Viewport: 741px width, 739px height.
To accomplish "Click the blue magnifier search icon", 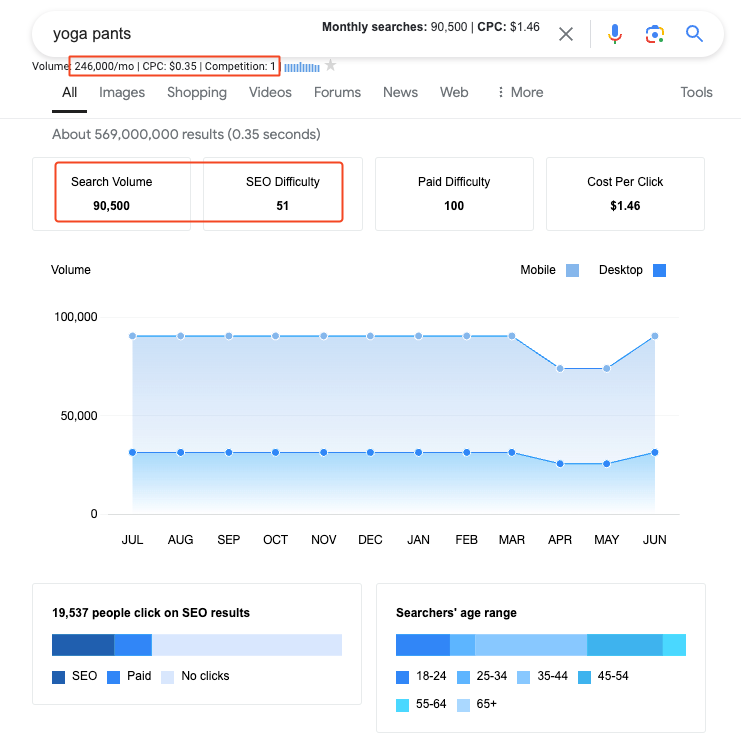I will (694, 34).
